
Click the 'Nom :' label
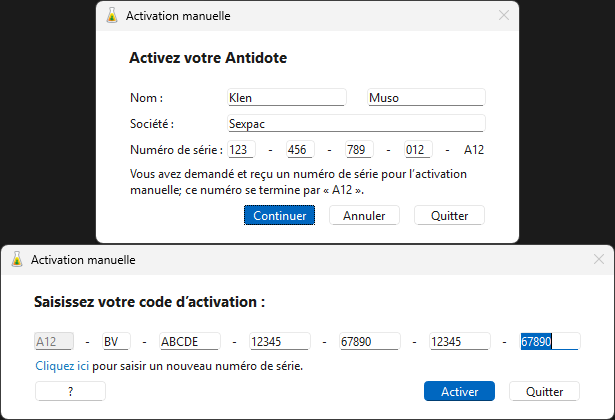tap(146, 97)
